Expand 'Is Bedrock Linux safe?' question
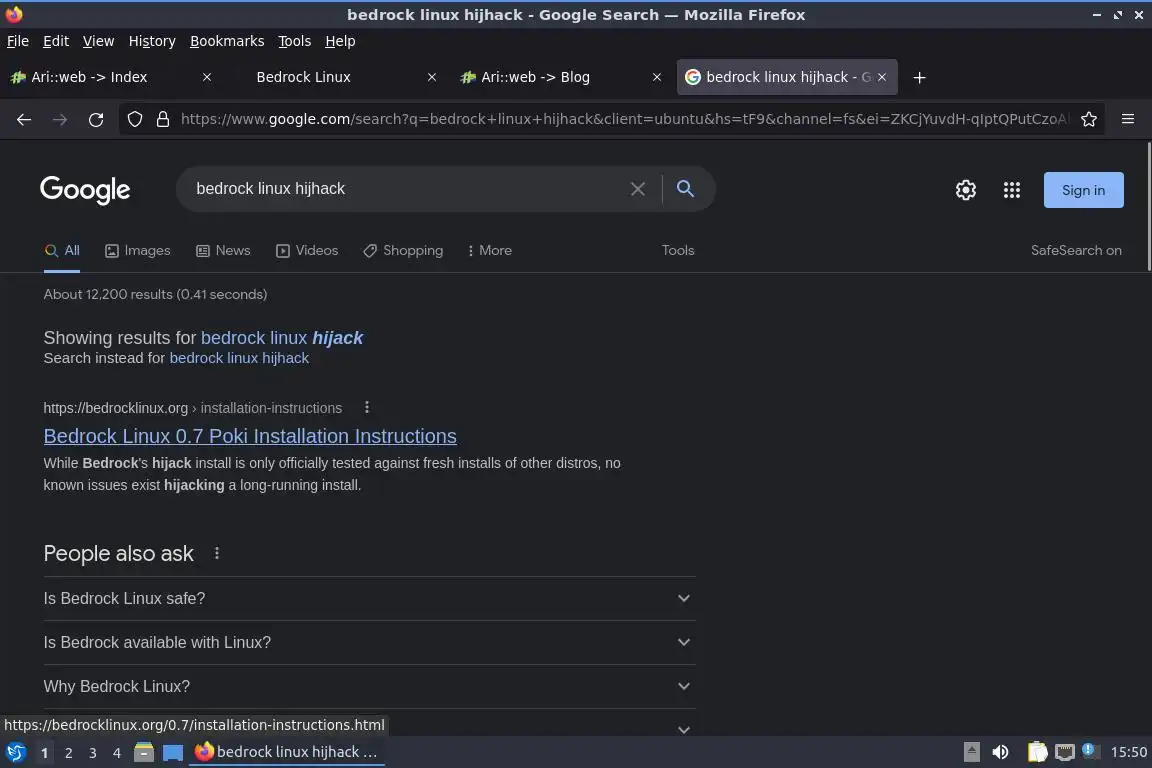 [x=370, y=598]
